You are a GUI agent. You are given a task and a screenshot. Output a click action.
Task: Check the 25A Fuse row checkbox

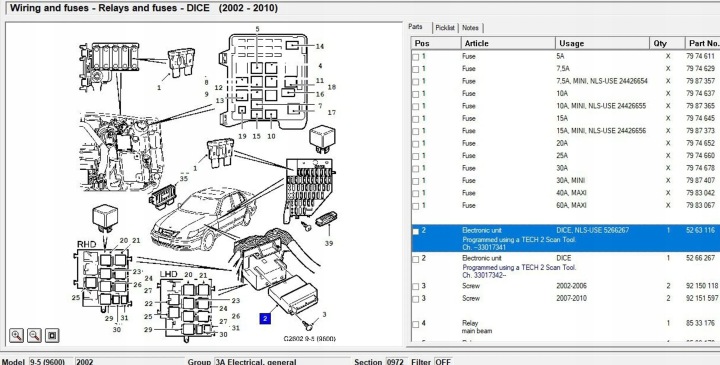click(416, 156)
